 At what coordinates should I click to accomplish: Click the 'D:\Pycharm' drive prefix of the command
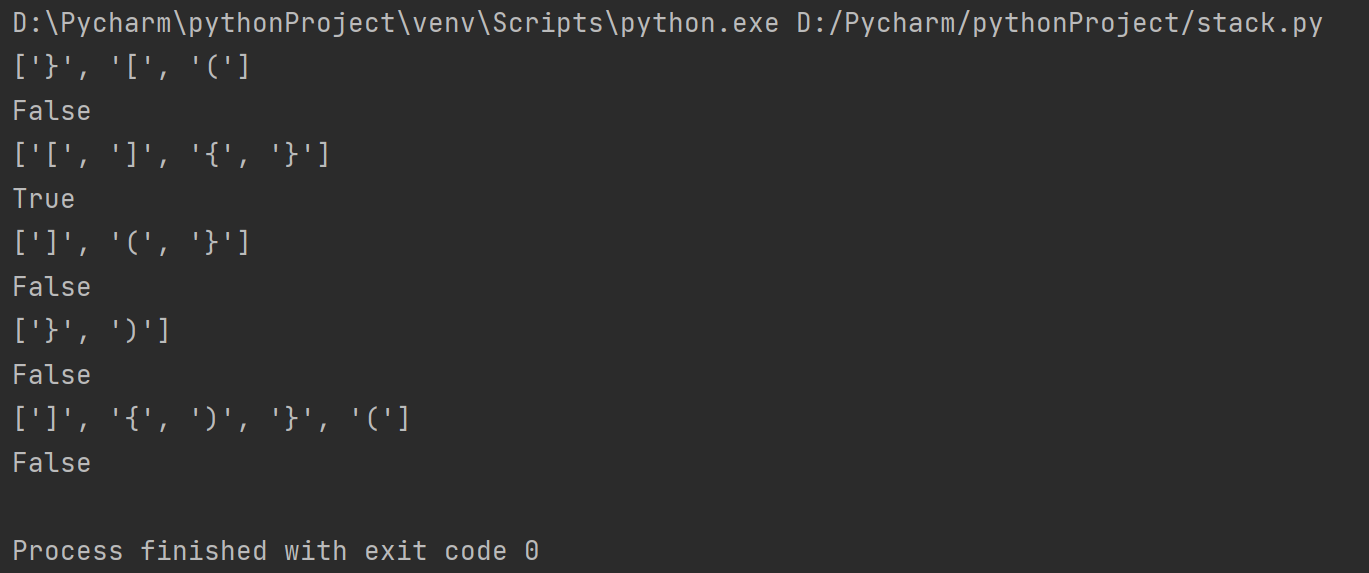(x=92, y=23)
